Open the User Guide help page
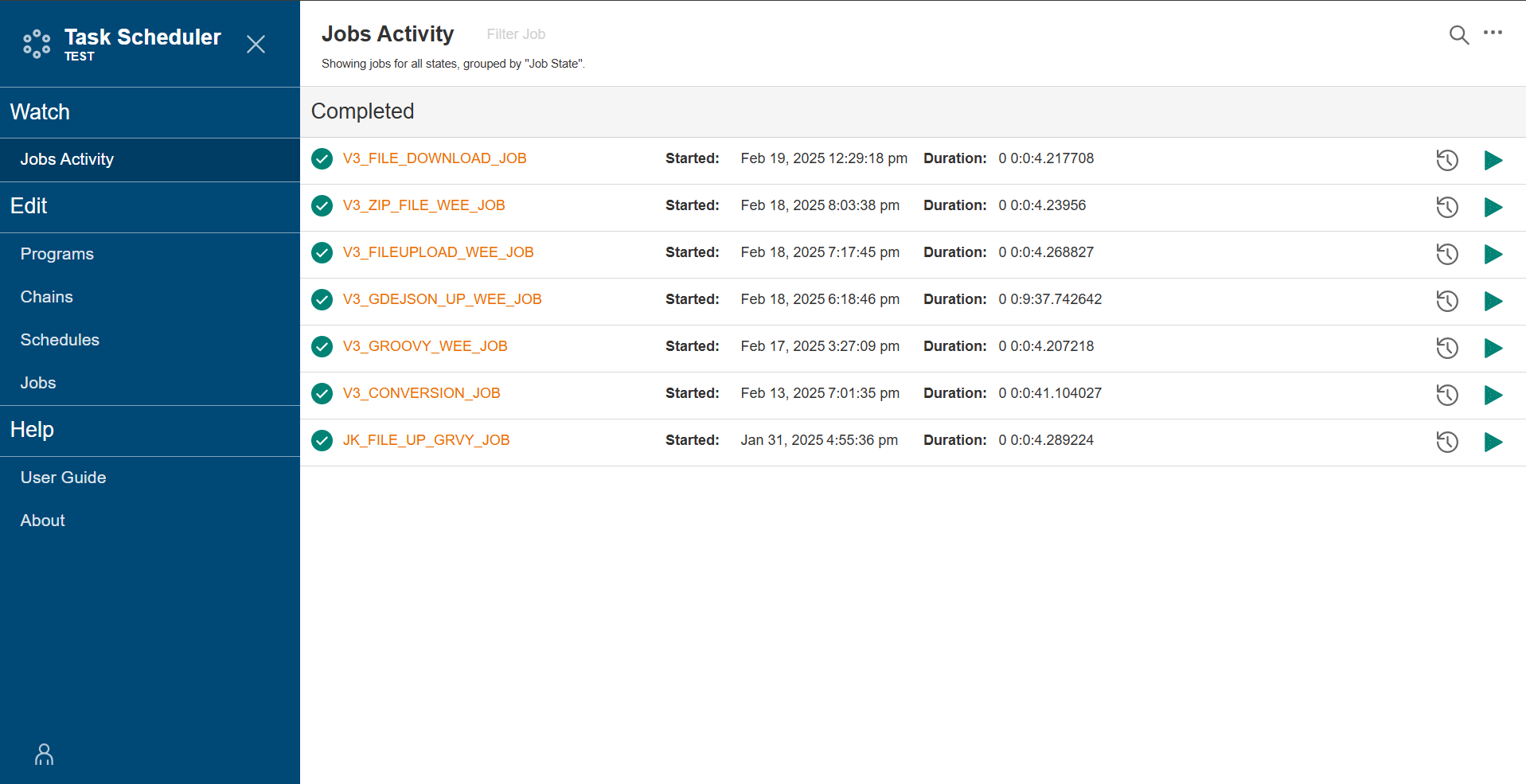1526x784 pixels. [x=64, y=478]
